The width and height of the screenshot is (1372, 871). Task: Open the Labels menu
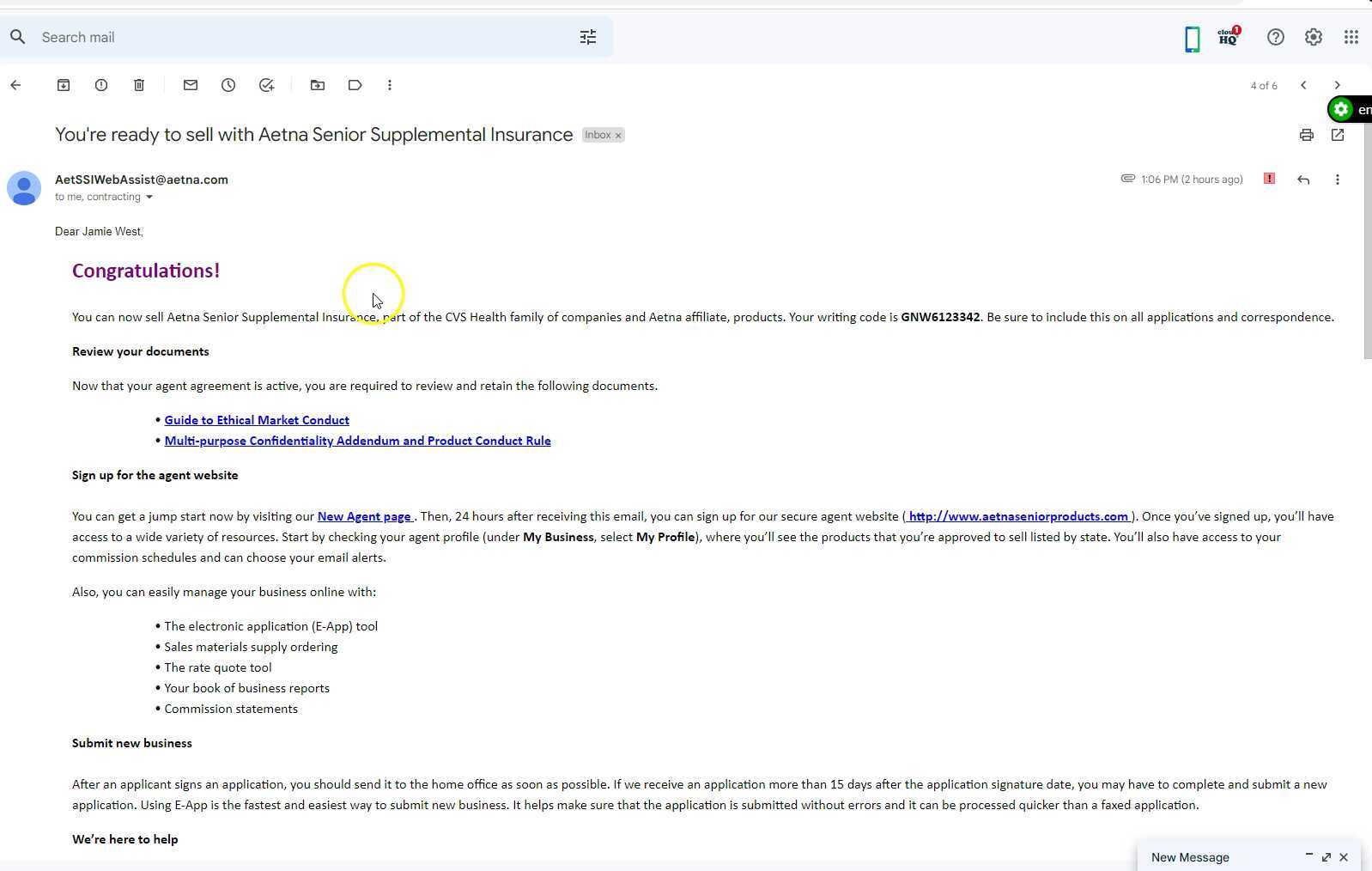[355, 85]
